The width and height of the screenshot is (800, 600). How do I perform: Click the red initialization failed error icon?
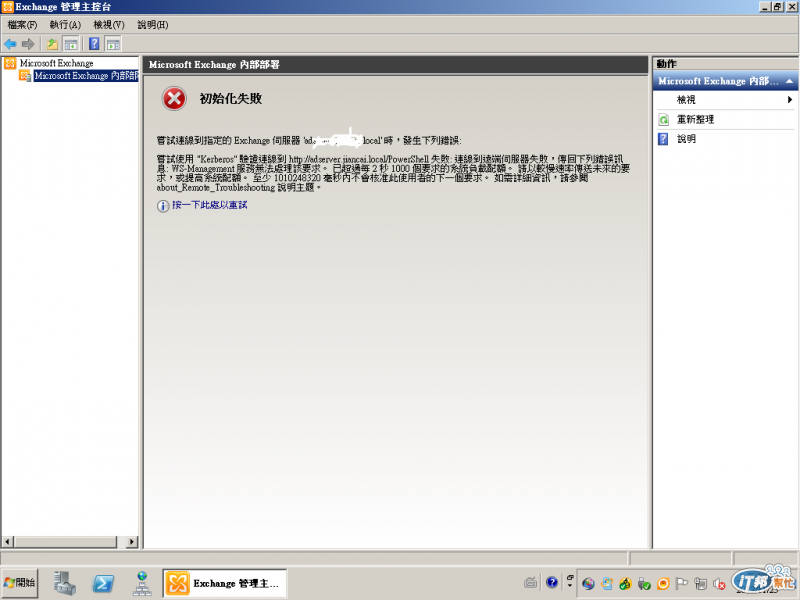[x=174, y=98]
